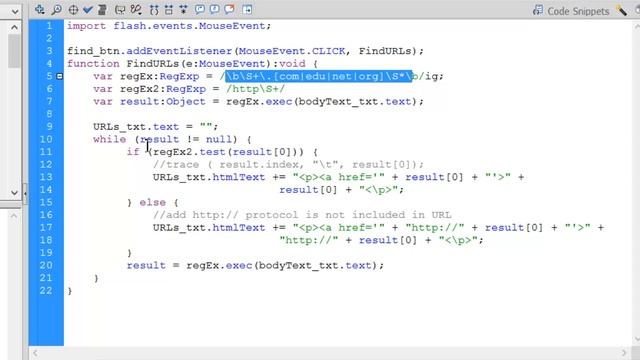Click 'URLs_txt.text' on line 9
The image size is (640, 360).
pyautogui.click(x=136, y=127)
